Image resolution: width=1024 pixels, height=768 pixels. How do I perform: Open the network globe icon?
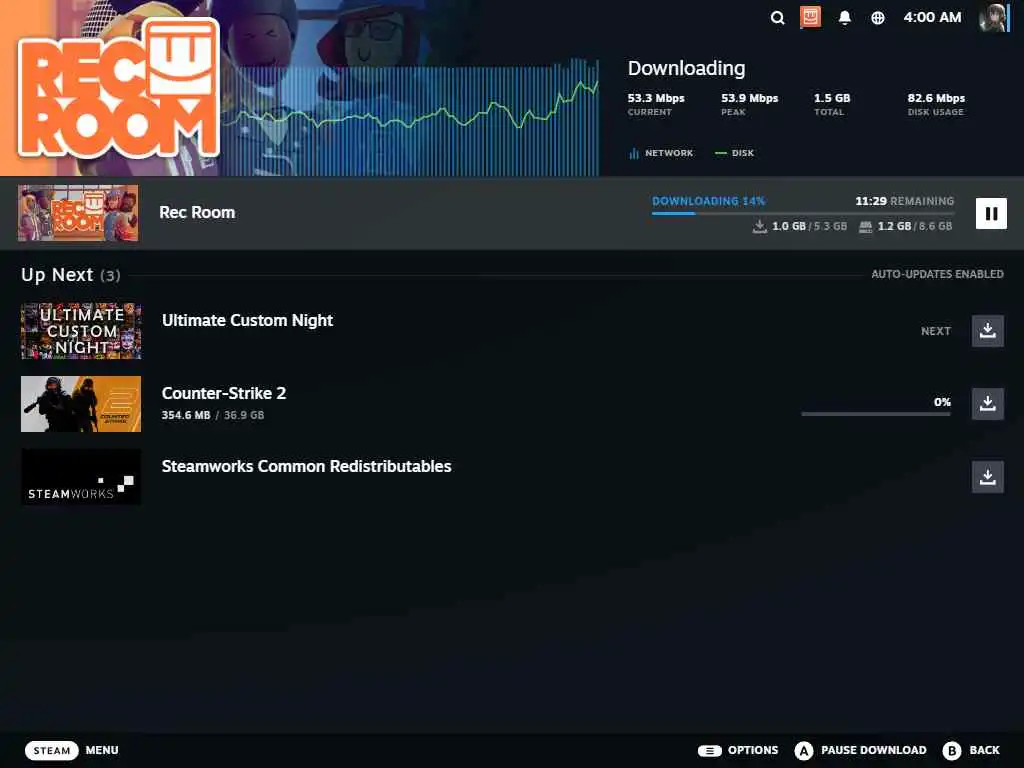click(878, 18)
